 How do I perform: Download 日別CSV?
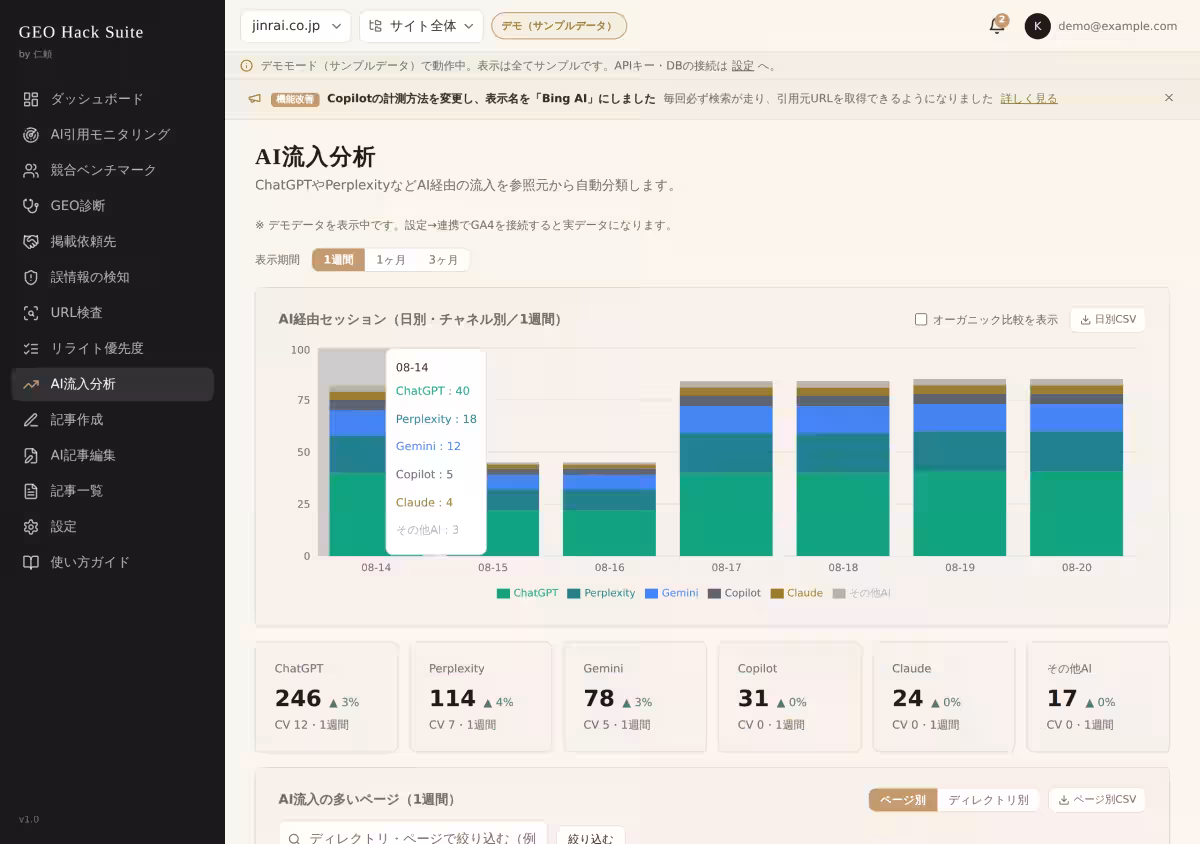1108,320
